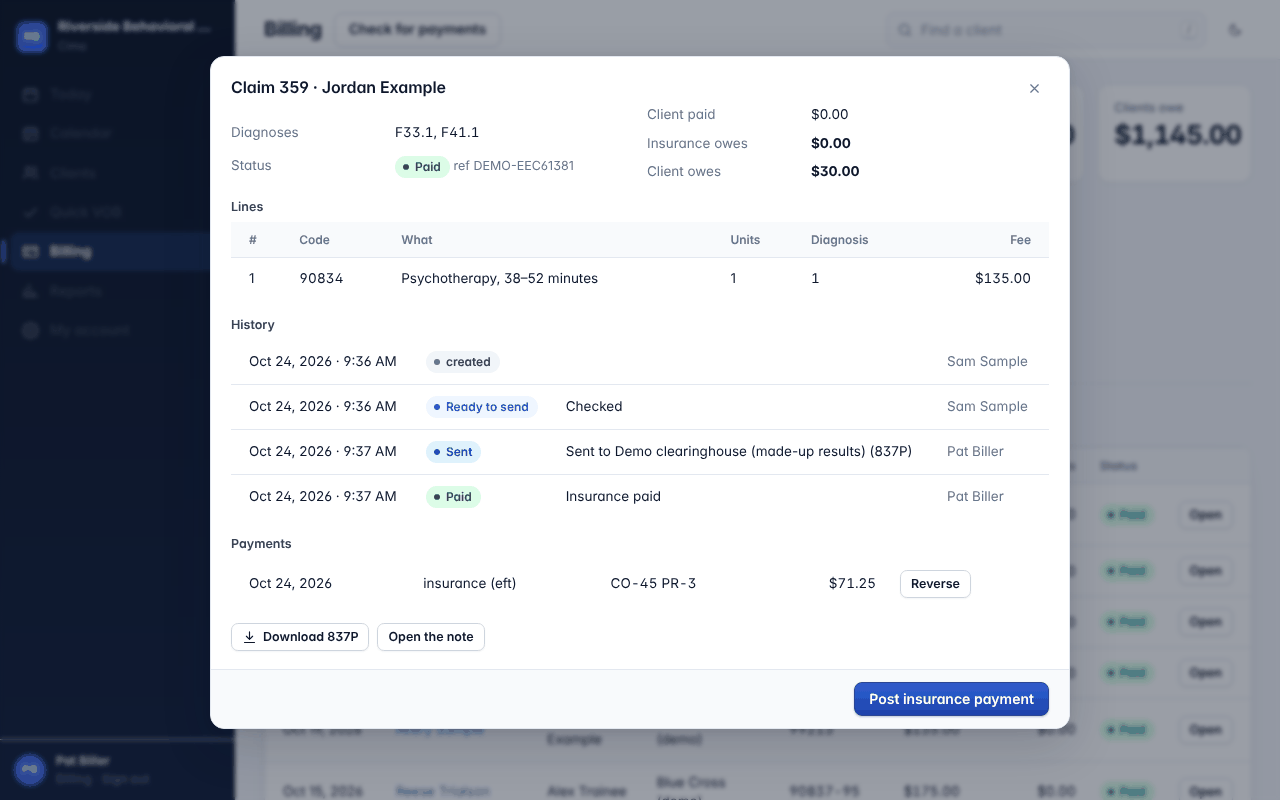Viewport: 1280px width, 800px height.
Task: Click the Claim 359 · Jordan Example title
Action: (x=338, y=87)
